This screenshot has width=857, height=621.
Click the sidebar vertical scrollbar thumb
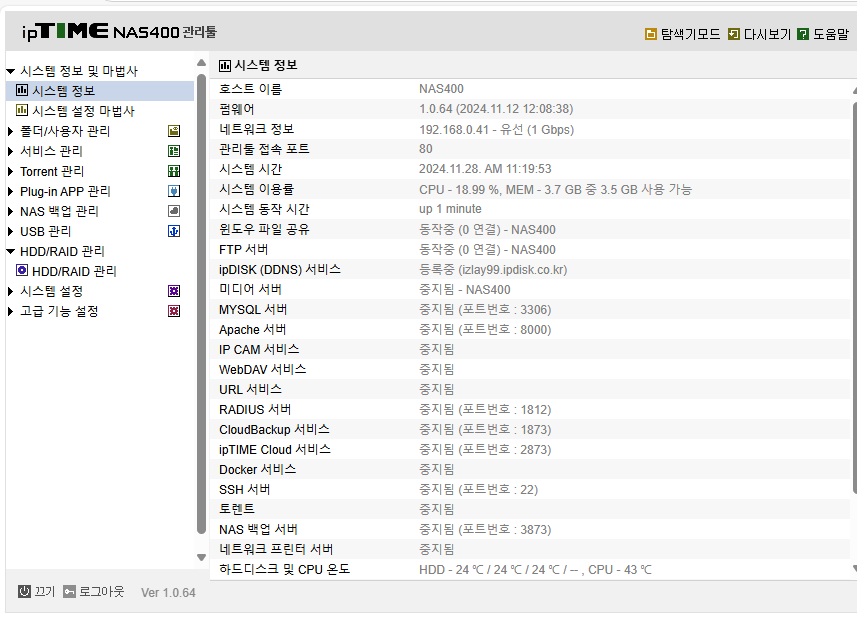pos(201,303)
